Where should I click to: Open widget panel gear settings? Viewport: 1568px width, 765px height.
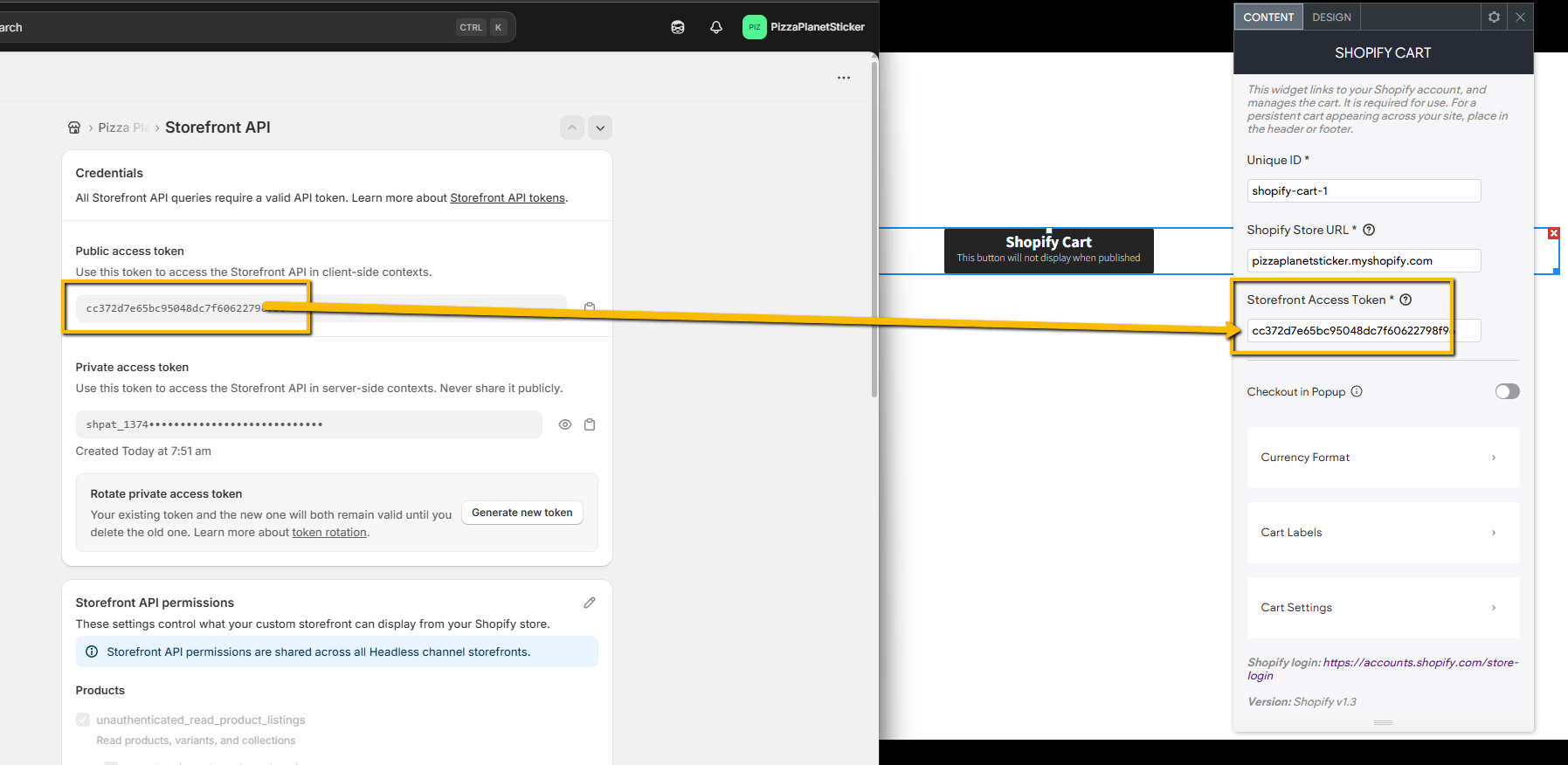tap(1494, 17)
